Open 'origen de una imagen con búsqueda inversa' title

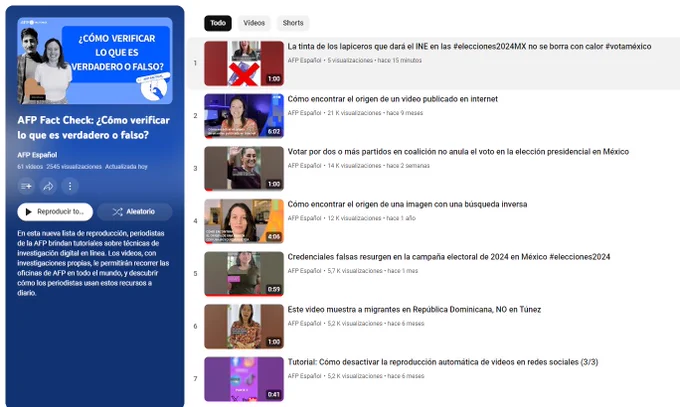click(x=407, y=204)
